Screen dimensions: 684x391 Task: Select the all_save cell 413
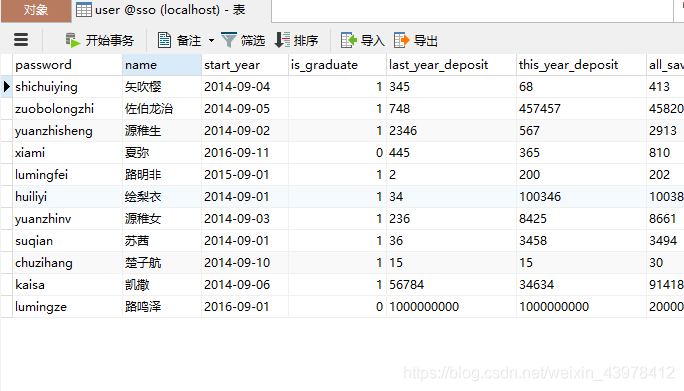(665, 87)
